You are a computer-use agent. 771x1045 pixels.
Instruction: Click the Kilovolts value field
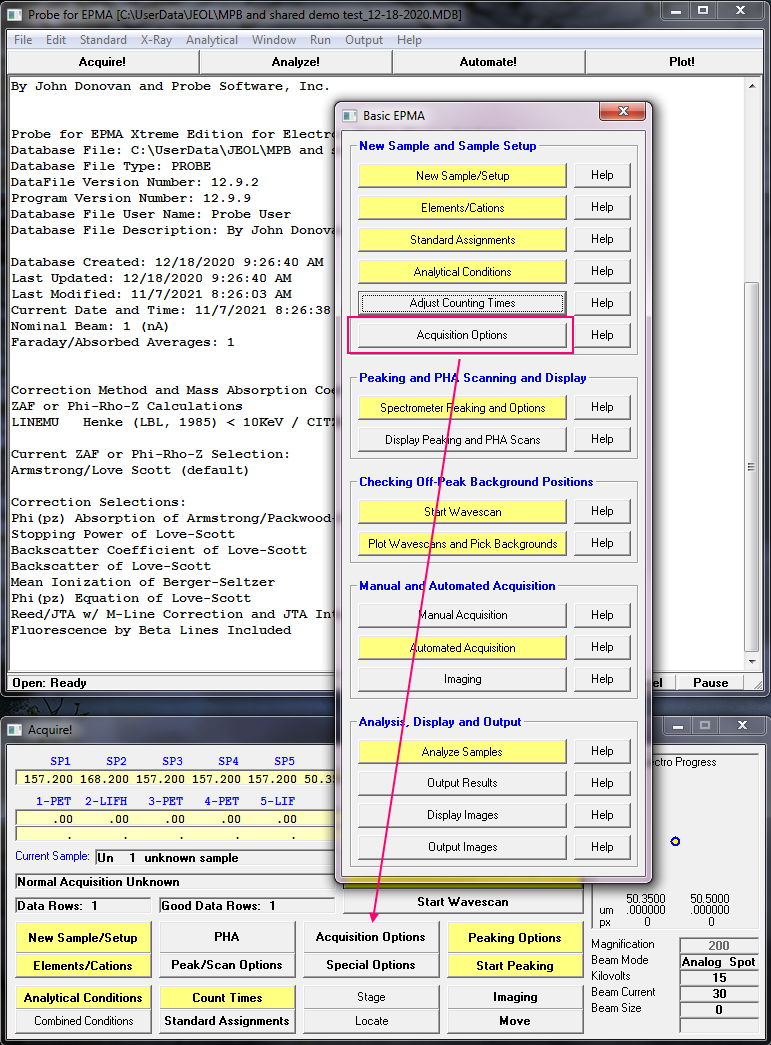(x=719, y=977)
